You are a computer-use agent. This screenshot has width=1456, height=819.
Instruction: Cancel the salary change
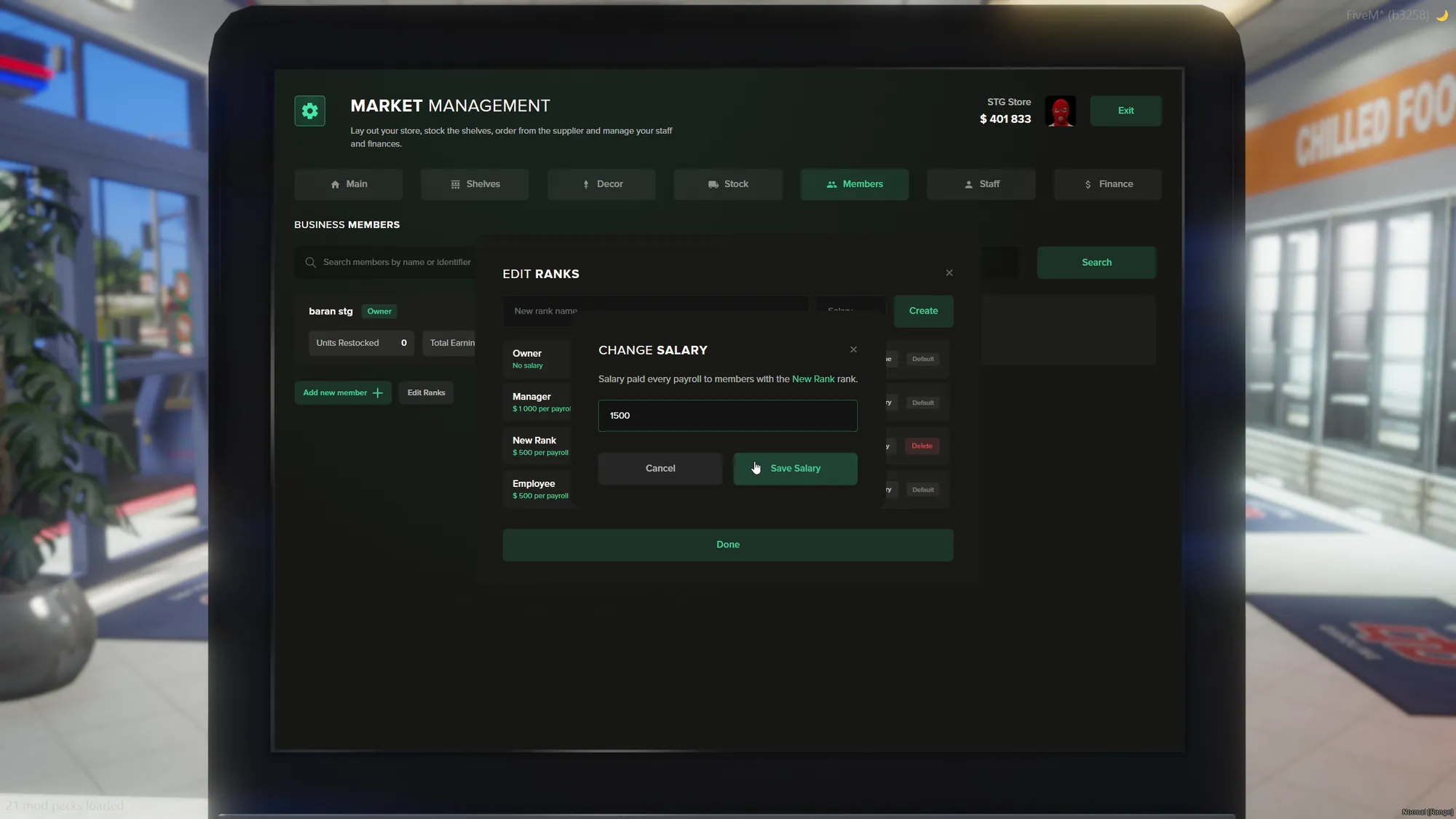coord(660,469)
